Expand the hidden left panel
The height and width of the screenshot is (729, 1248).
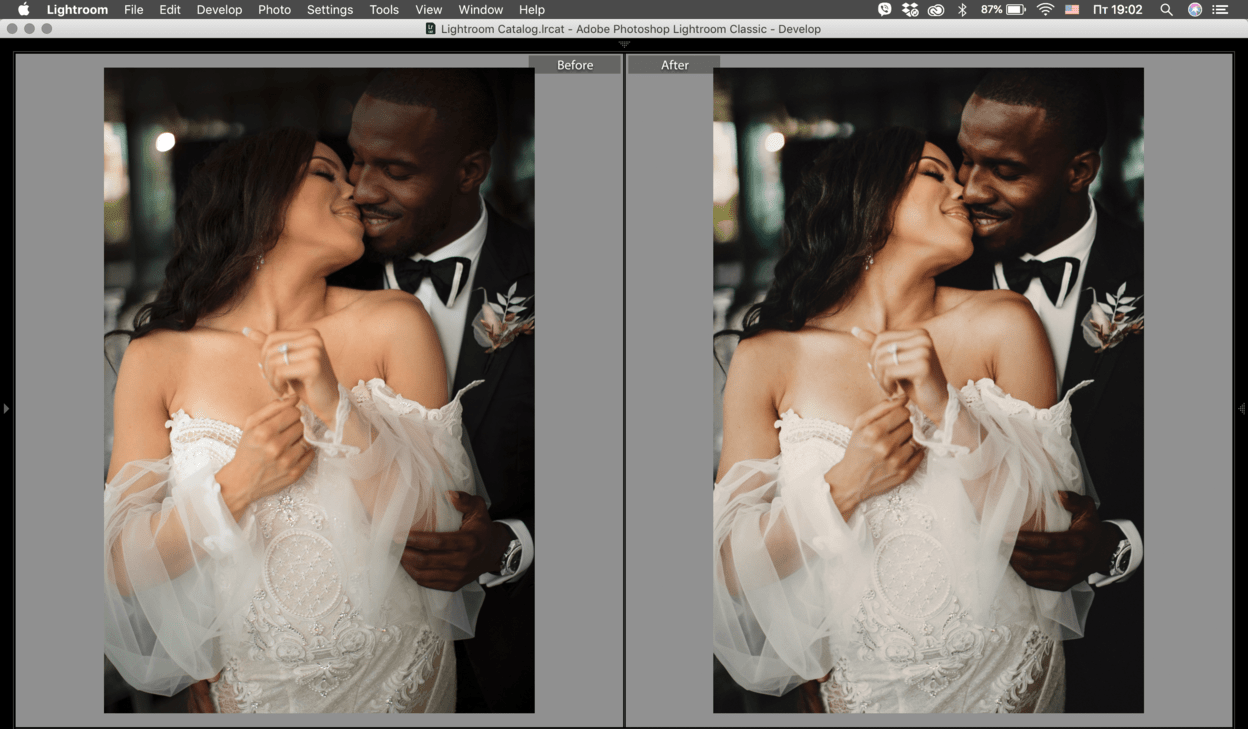pos(6,408)
